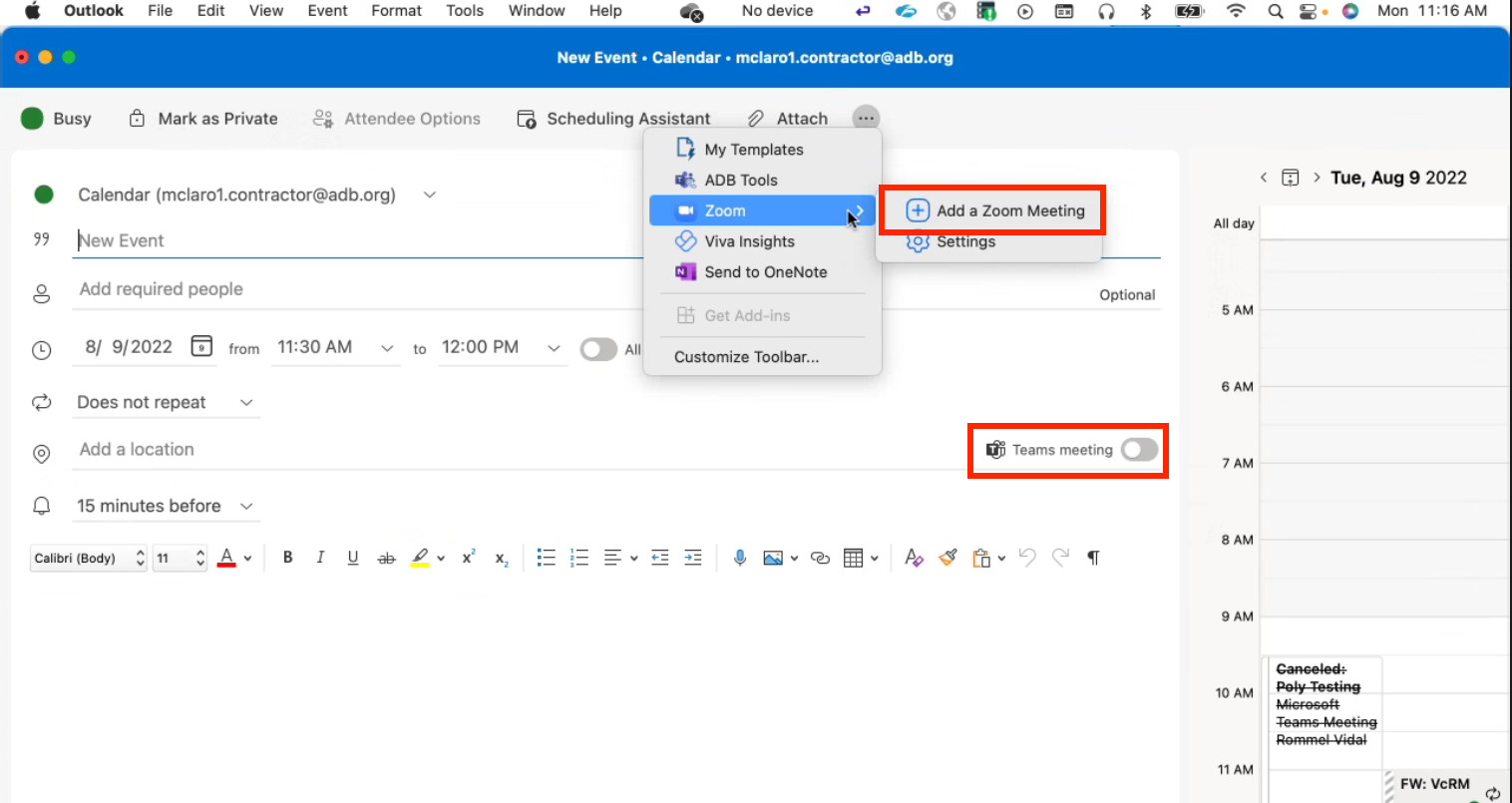This screenshot has height=803, width=1512.
Task: Open the Zoom submenu entry
Action: 762,210
